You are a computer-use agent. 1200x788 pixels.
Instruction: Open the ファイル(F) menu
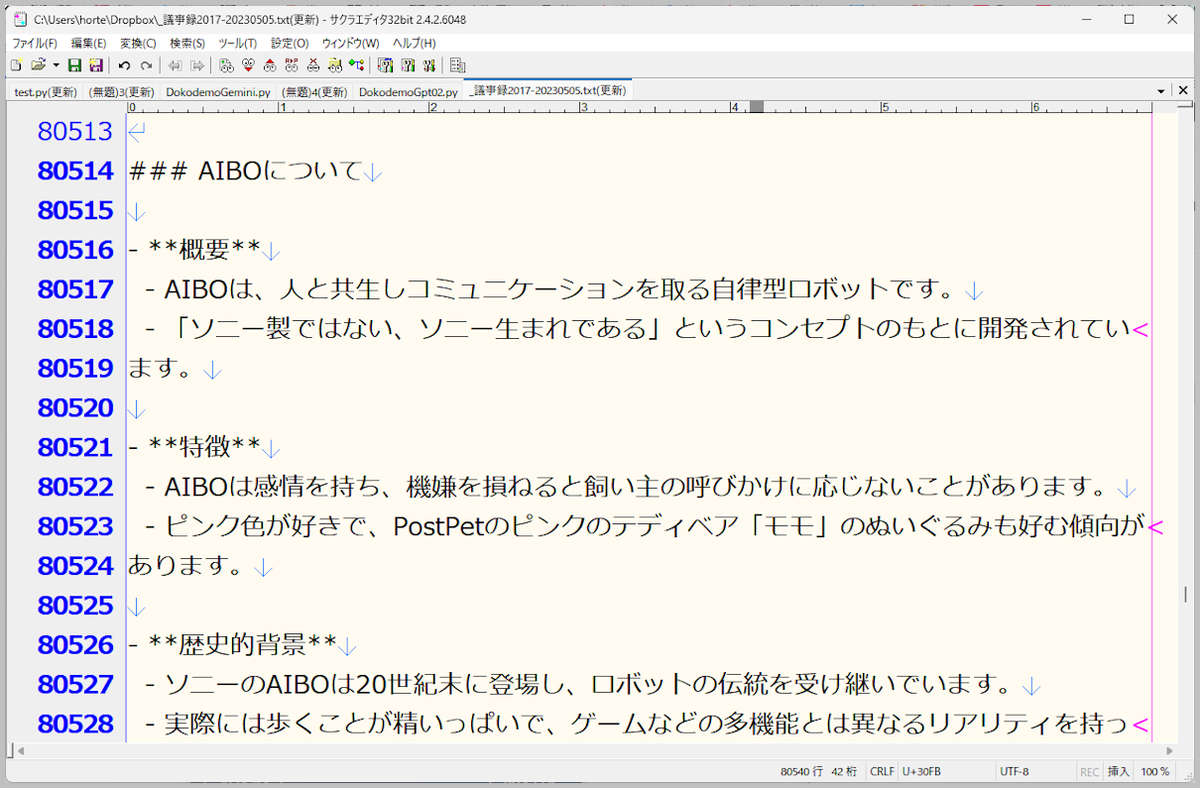click(x=34, y=43)
